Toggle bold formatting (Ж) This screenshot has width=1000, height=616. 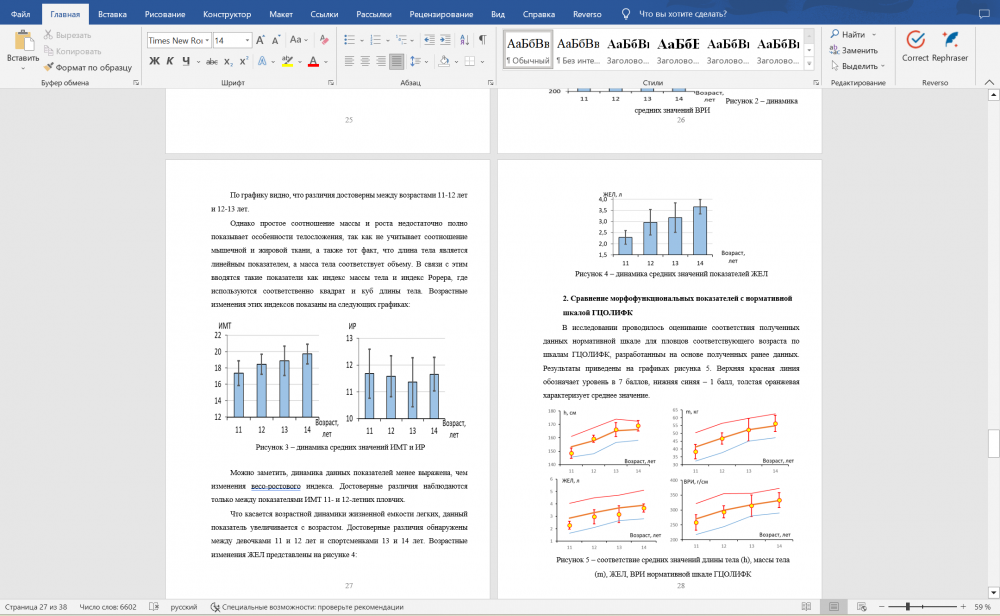155,61
